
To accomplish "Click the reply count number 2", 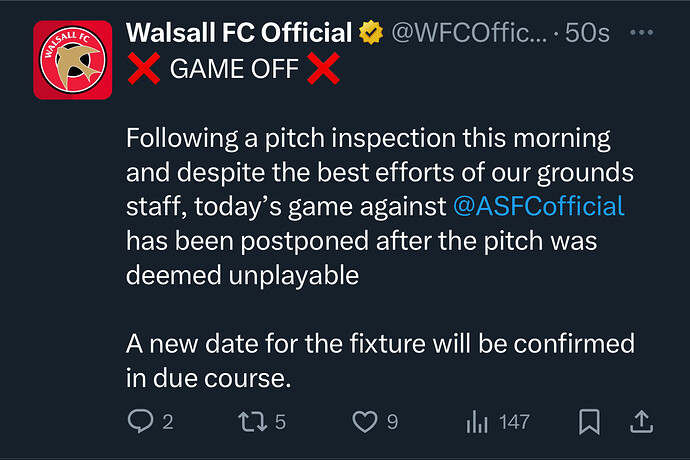I will pyautogui.click(x=168, y=422).
